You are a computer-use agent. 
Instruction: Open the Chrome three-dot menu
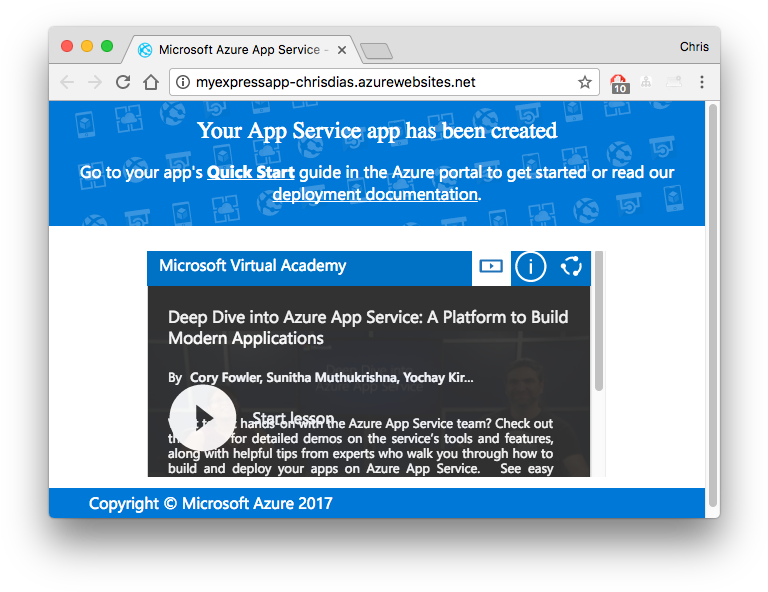[x=702, y=82]
